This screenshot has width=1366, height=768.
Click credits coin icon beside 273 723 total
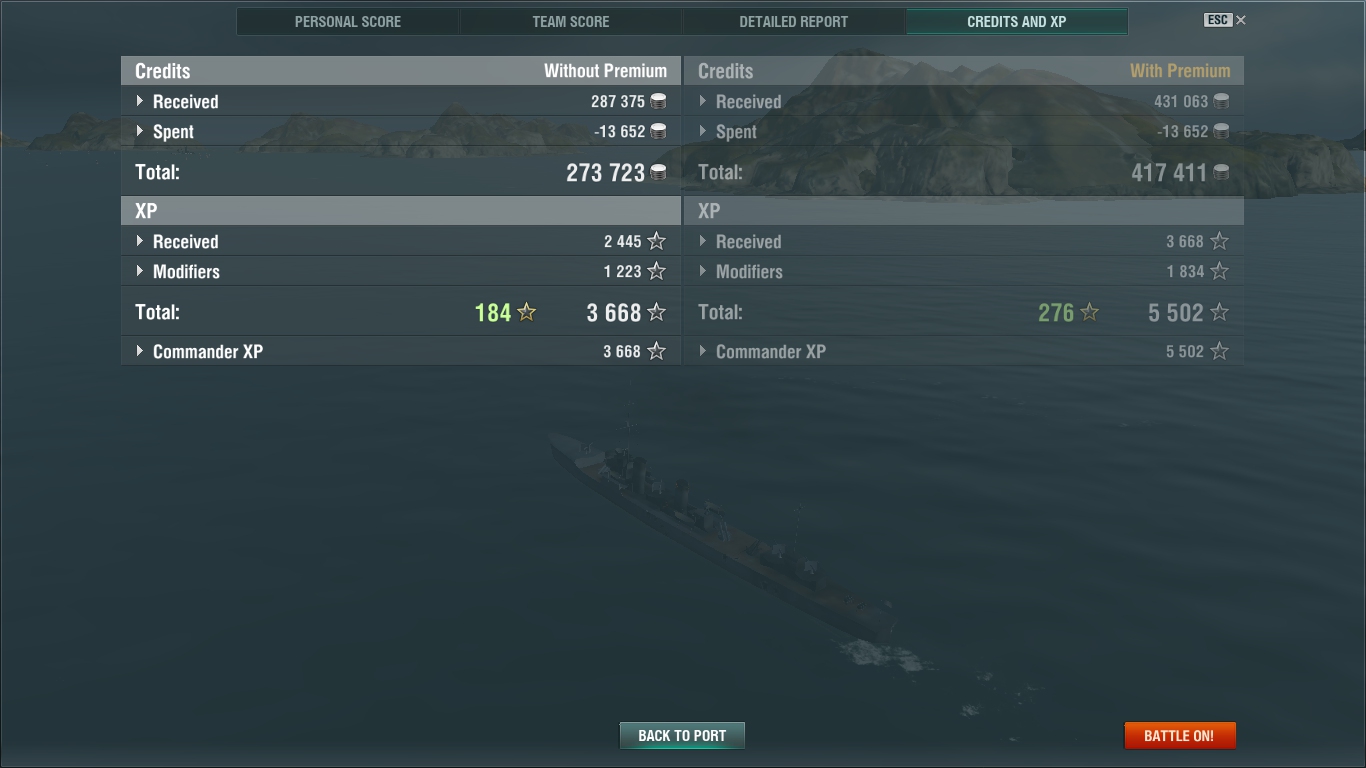(658, 173)
